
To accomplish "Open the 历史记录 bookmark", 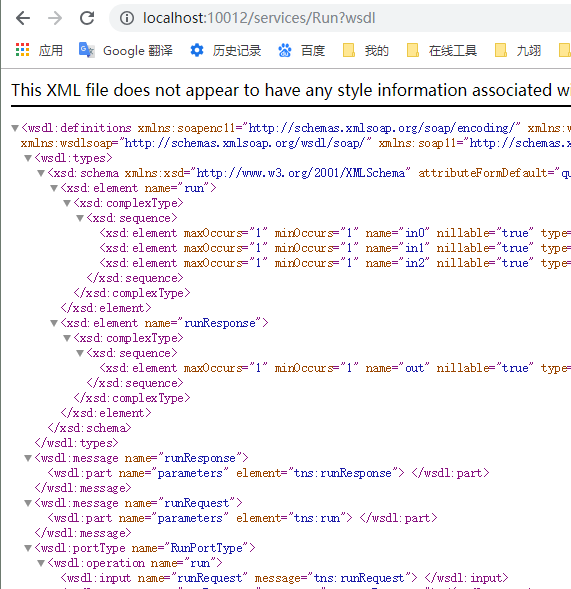I will (225, 50).
